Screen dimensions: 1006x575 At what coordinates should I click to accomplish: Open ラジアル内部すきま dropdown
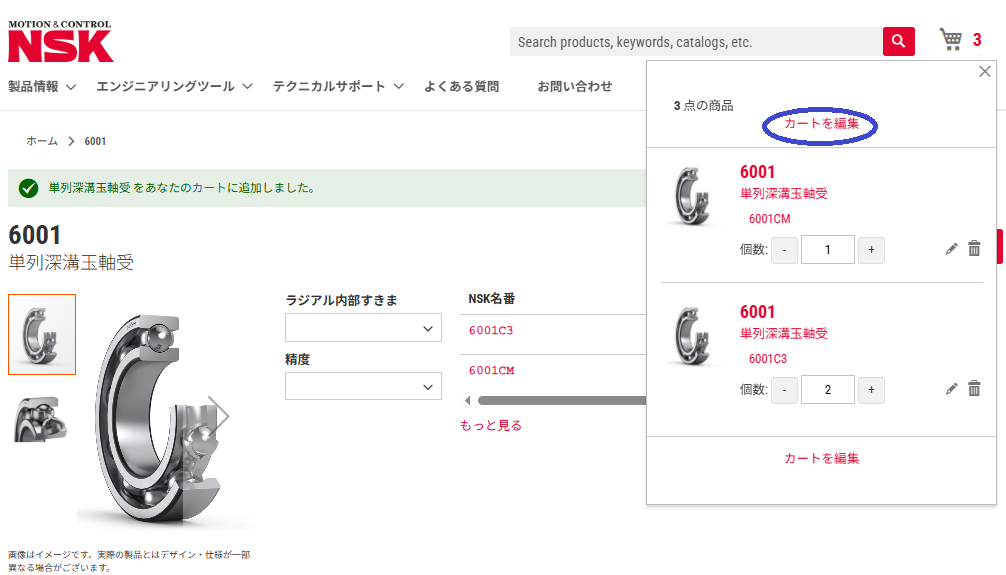(x=363, y=328)
